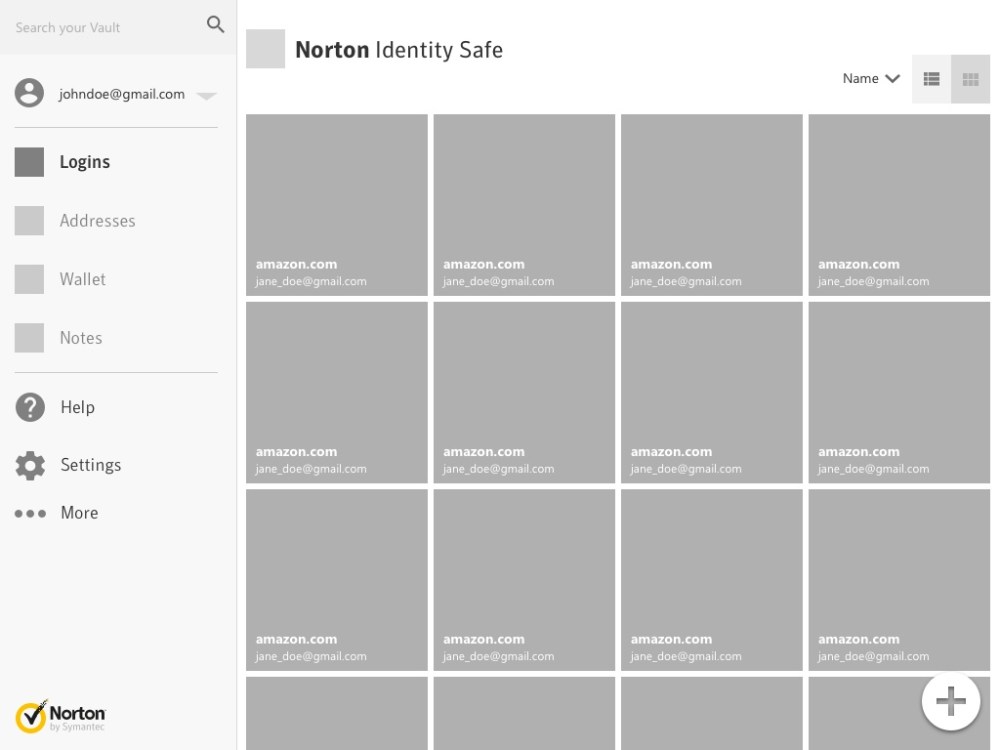
Task: Open the first amazon.com card in top row
Action: pos(336,205)
